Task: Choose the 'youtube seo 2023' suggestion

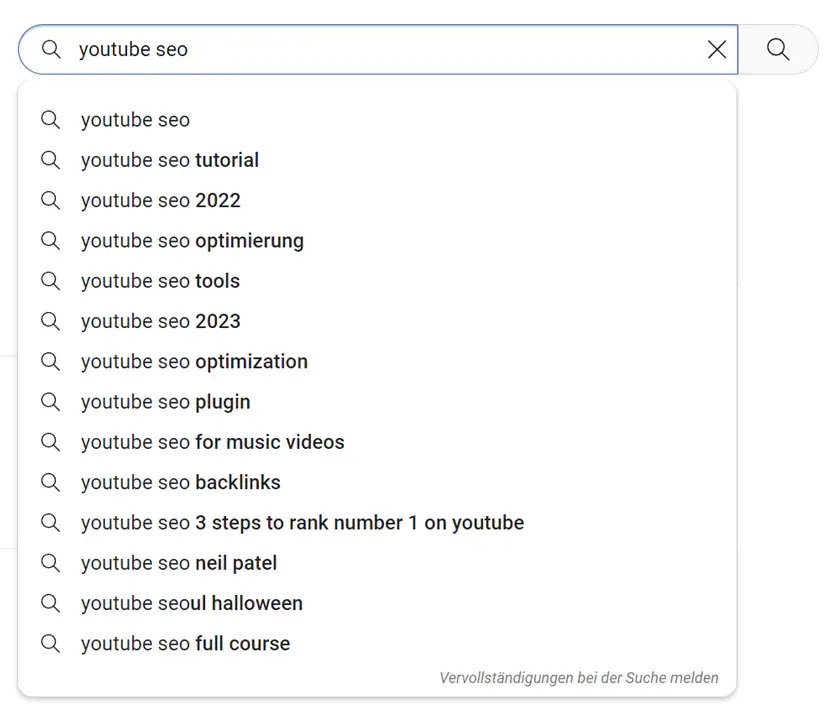Action: [161, 321]
